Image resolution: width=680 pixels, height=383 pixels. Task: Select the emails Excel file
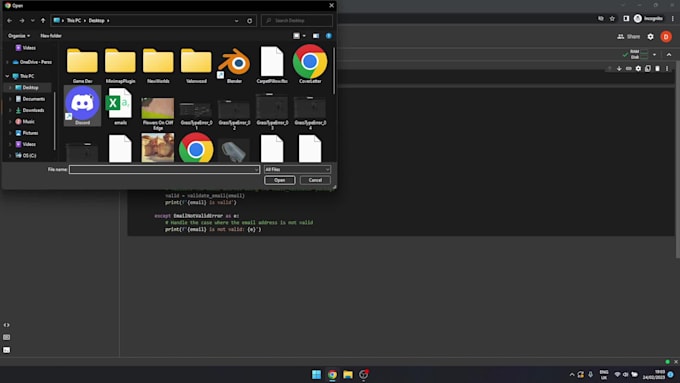(120, 107)
